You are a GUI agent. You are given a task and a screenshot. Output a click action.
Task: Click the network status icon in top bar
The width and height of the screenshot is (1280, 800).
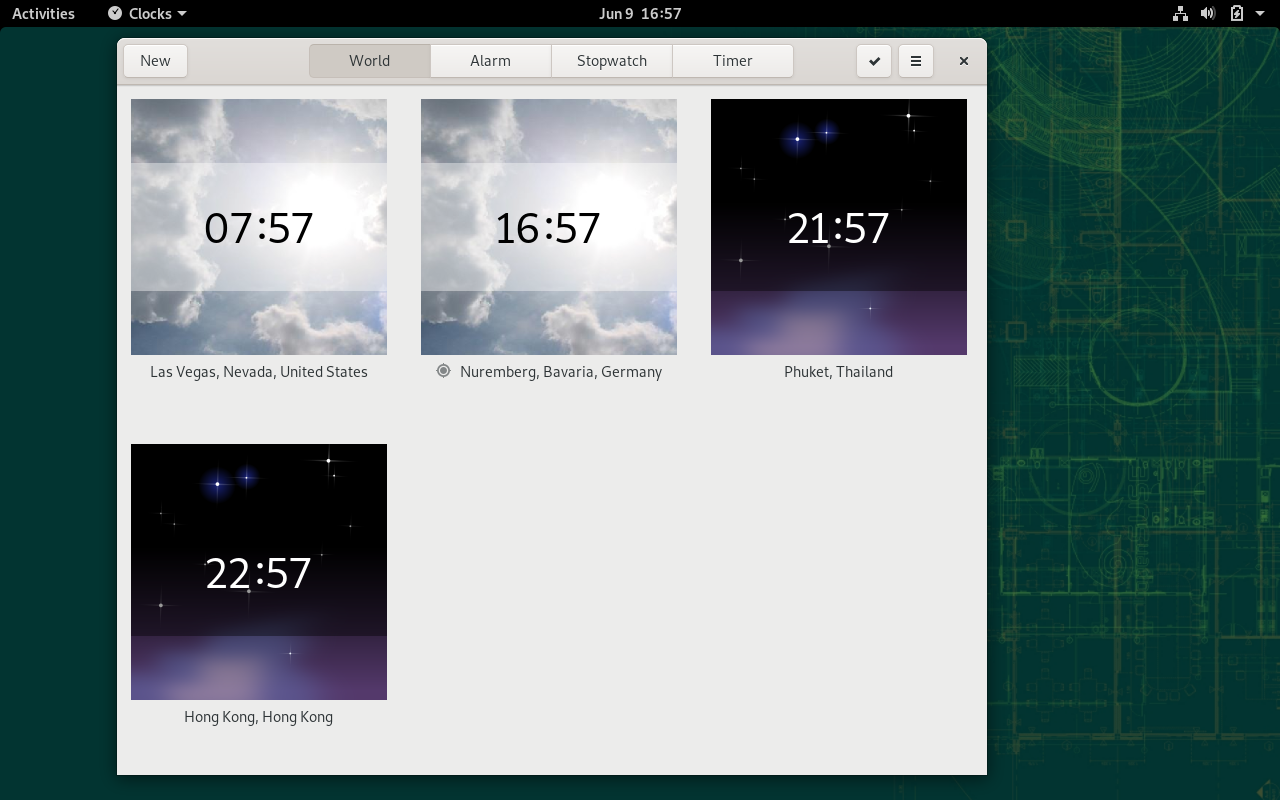click(x=1180, y=14)
